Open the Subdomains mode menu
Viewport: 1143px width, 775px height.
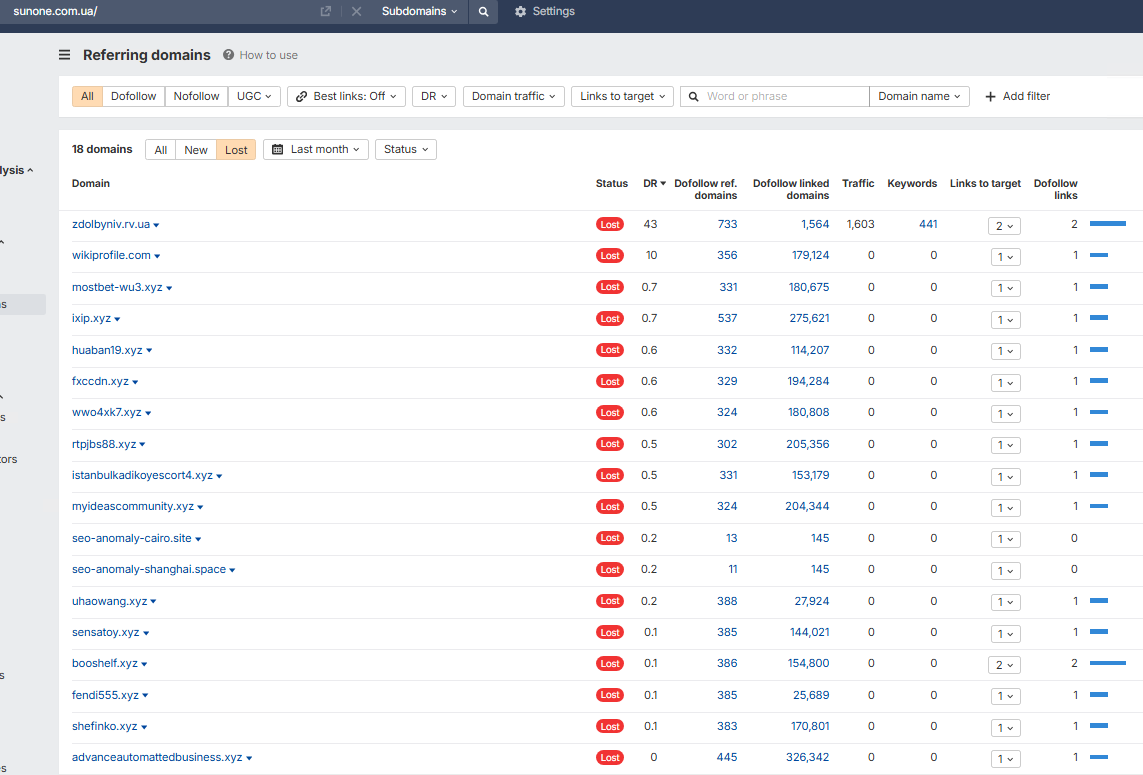coord(419,12)
